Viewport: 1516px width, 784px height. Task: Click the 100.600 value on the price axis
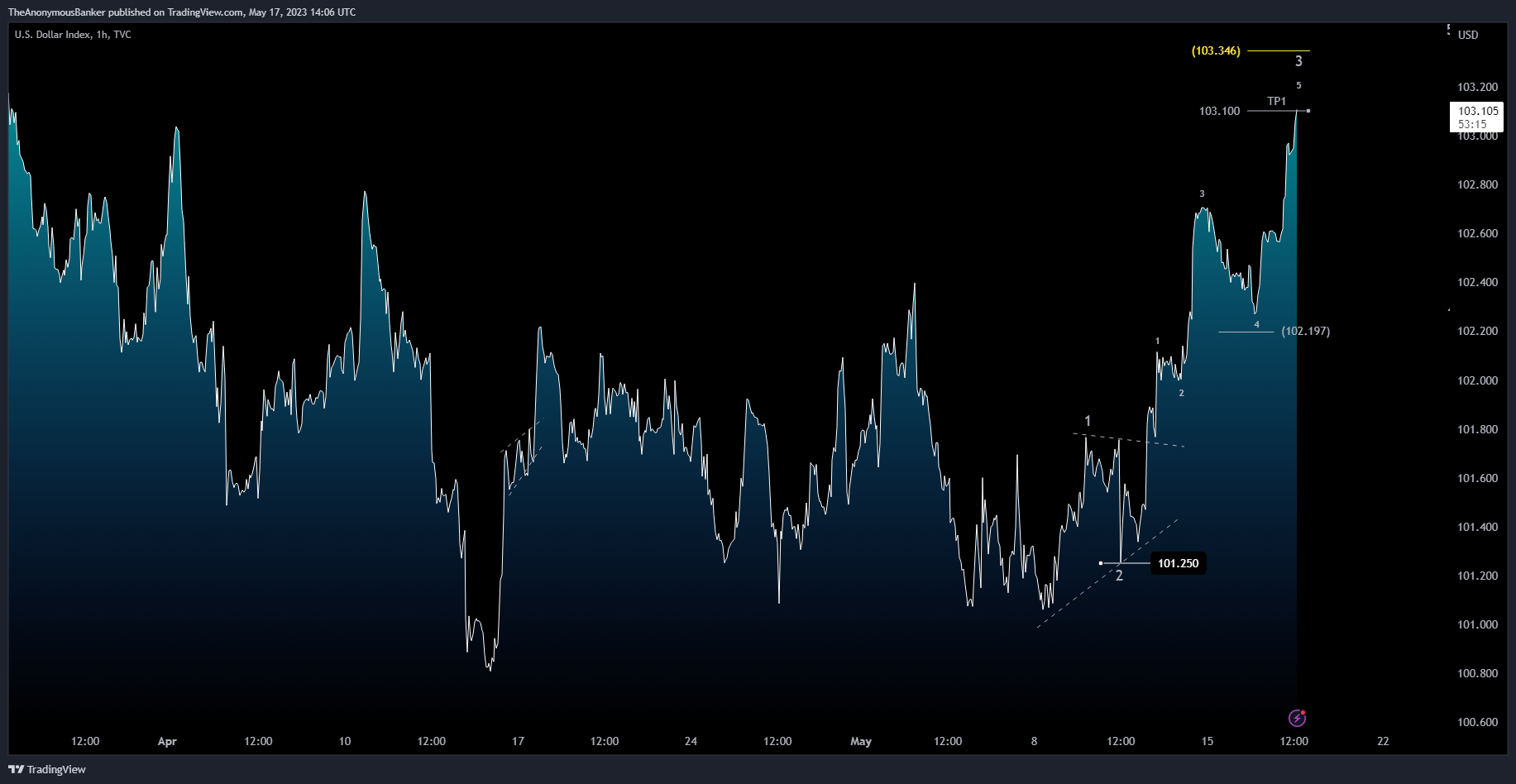pyautogui.click(x=1477, y=722)
